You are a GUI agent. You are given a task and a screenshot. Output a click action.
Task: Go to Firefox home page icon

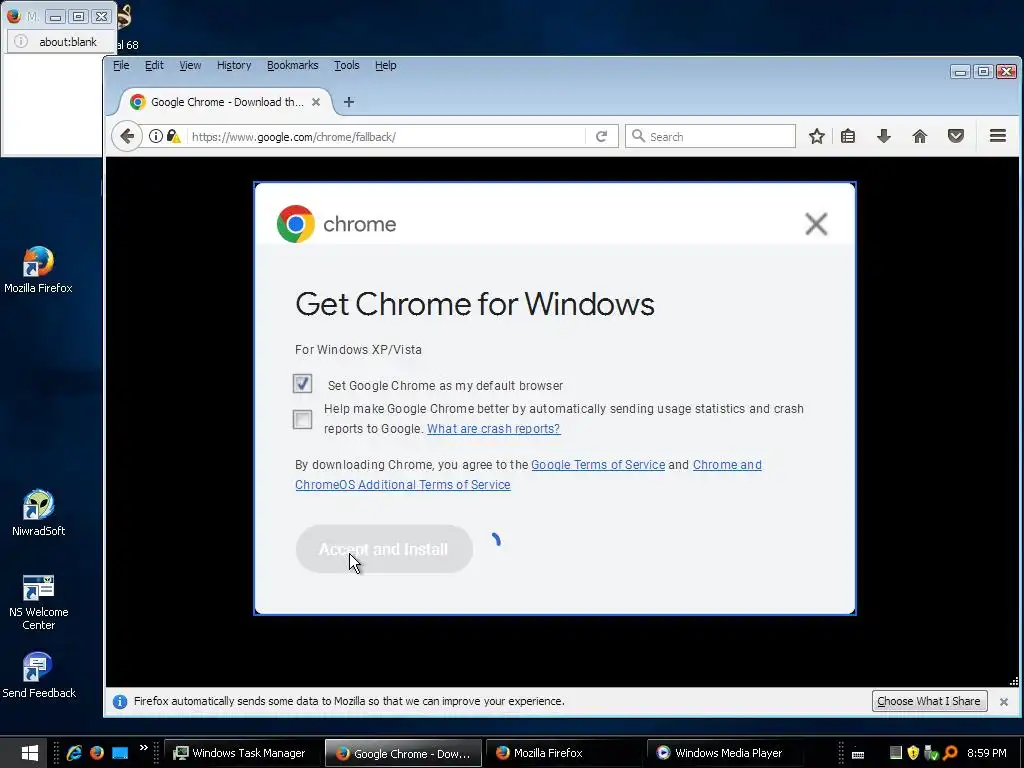pos(920,136)
